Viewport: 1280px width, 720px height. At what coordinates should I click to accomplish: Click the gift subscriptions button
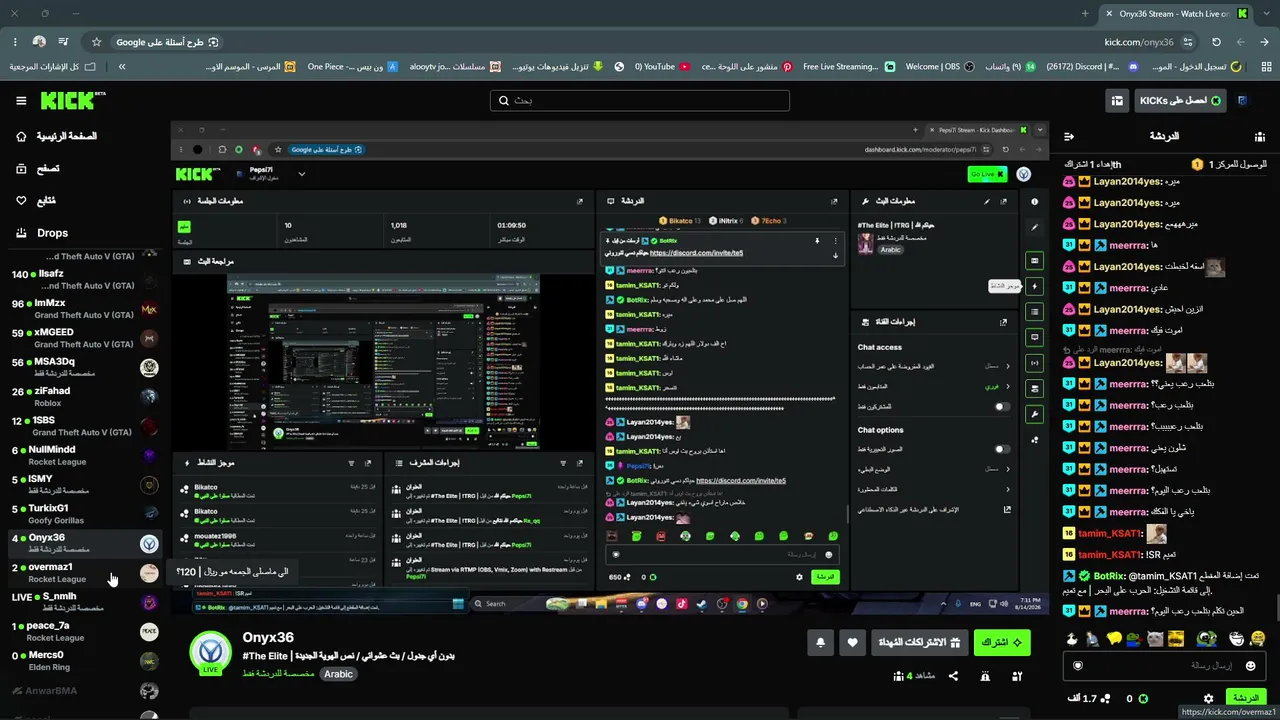920,643
